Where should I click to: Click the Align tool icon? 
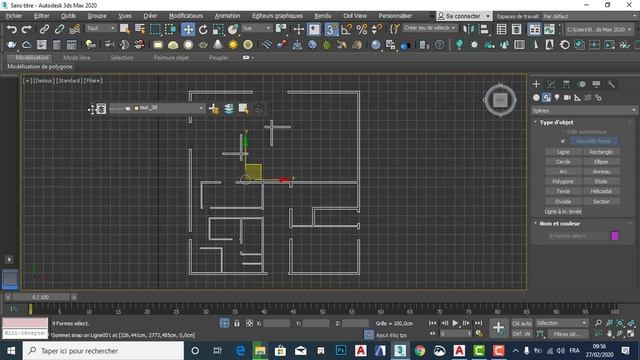tap(484, 29)
